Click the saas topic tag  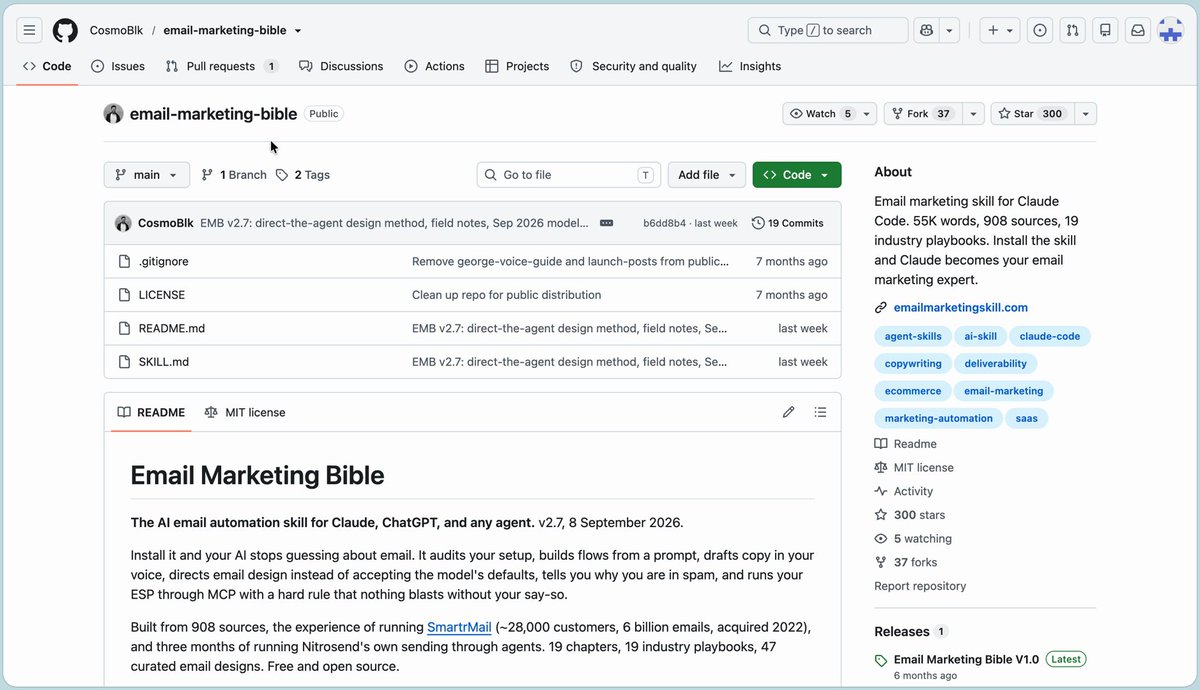[x=1027, y=418]
